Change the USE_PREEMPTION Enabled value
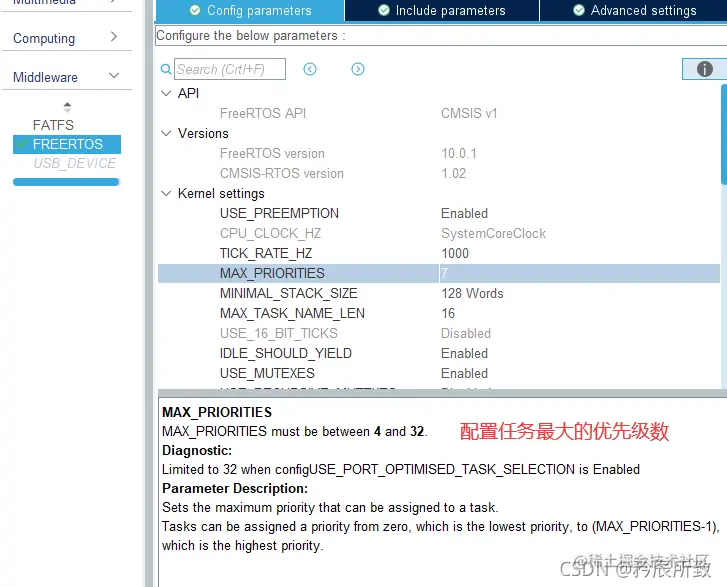This screenshot has height=587, width=727. coord(464,213)
